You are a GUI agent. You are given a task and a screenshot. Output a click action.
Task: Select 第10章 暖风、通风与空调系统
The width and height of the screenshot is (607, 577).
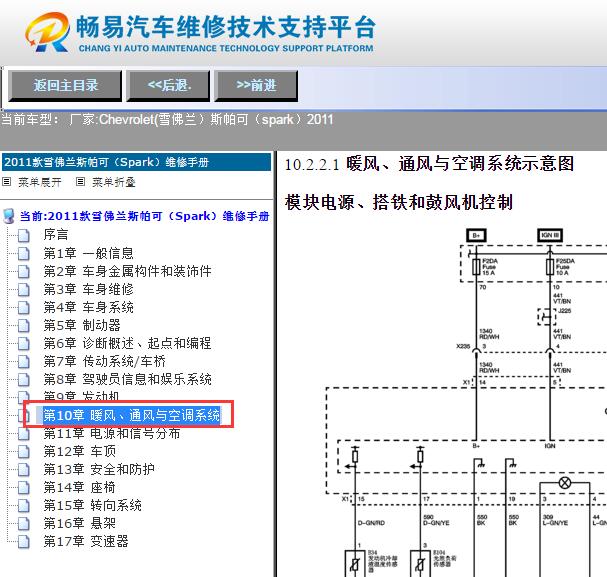(x=131, y=415)
